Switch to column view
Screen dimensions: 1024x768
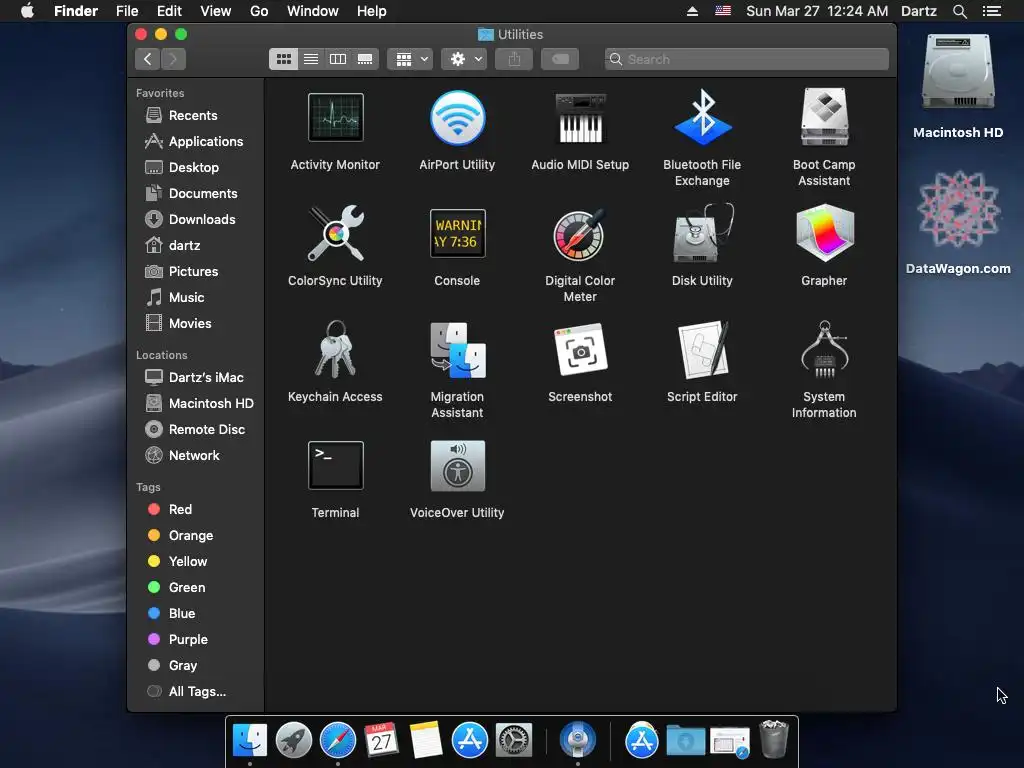[338, 59]
